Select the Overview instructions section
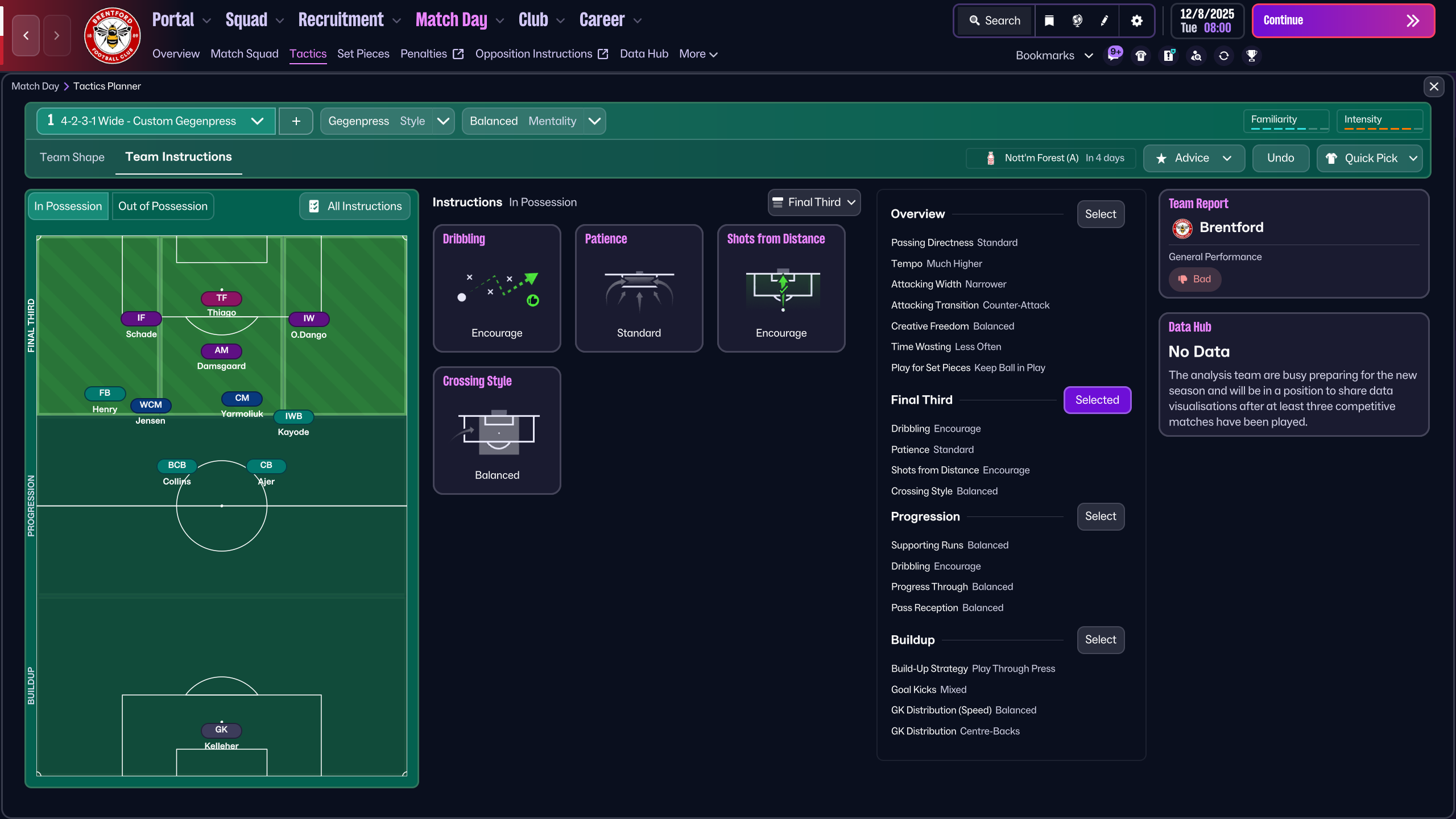1456x819 pixels. 1101,214
